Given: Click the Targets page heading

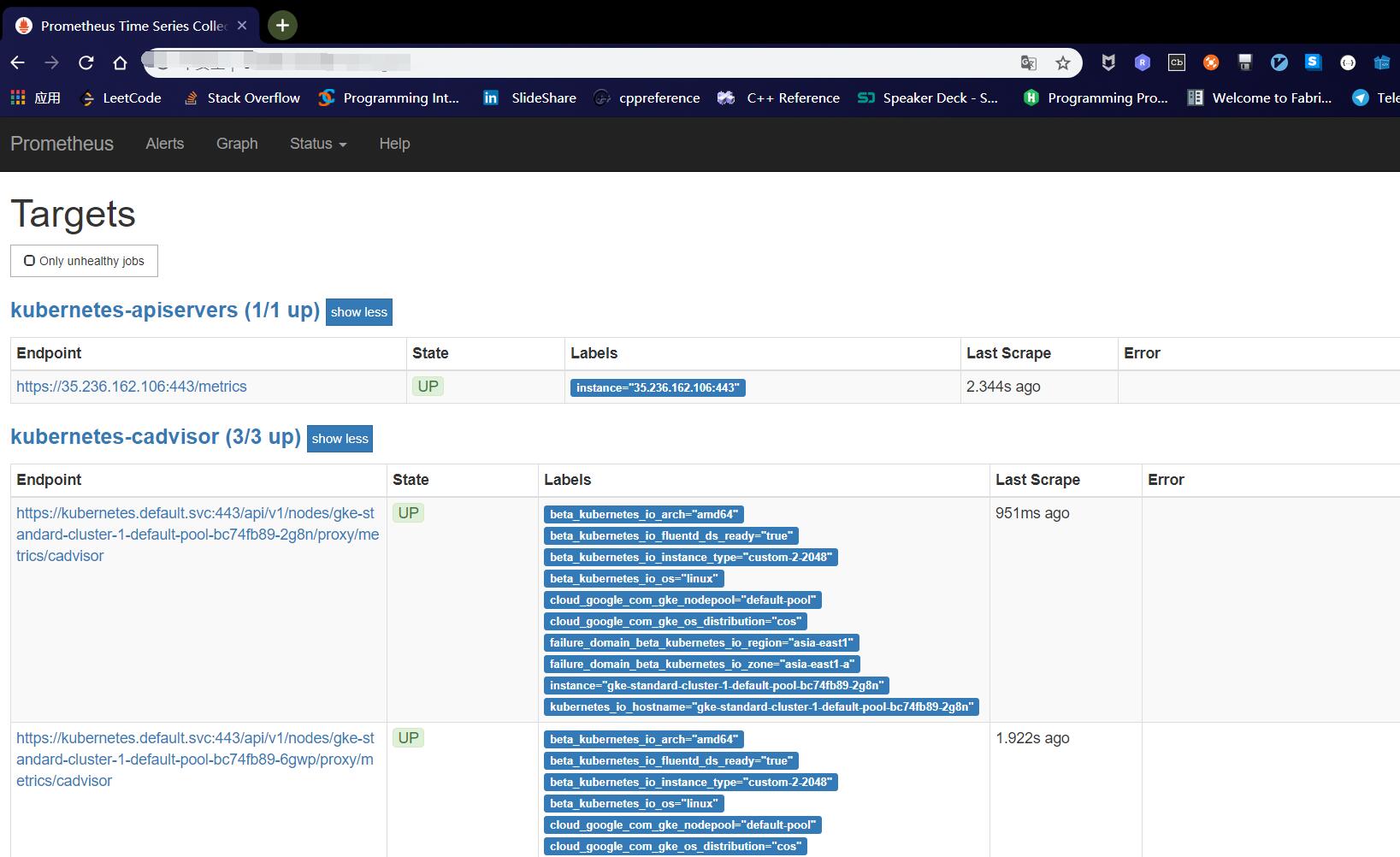Looking at the screenshot, I should [x=73, y=214].
